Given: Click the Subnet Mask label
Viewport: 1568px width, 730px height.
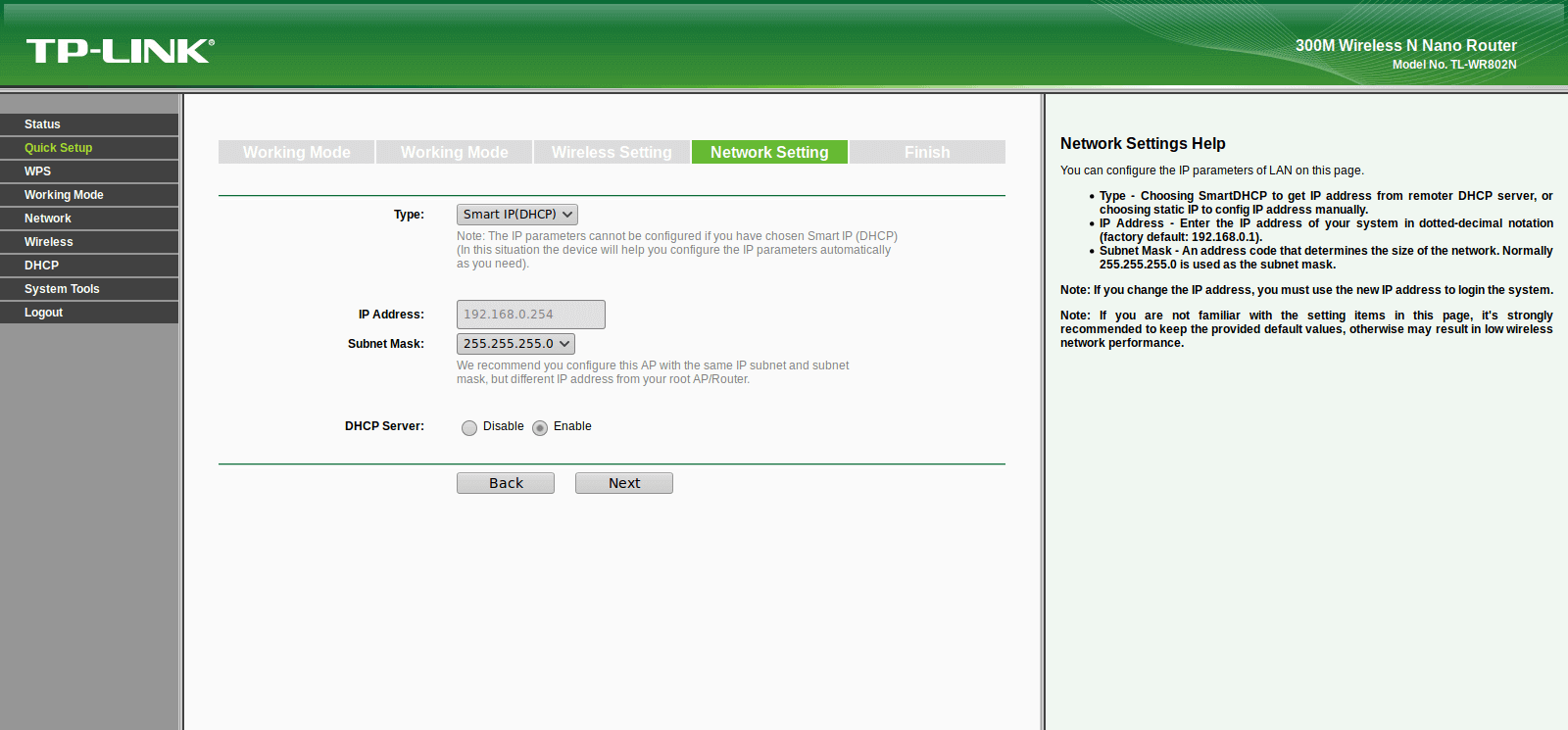Looking at the screenshot, I should pos(386,344).
